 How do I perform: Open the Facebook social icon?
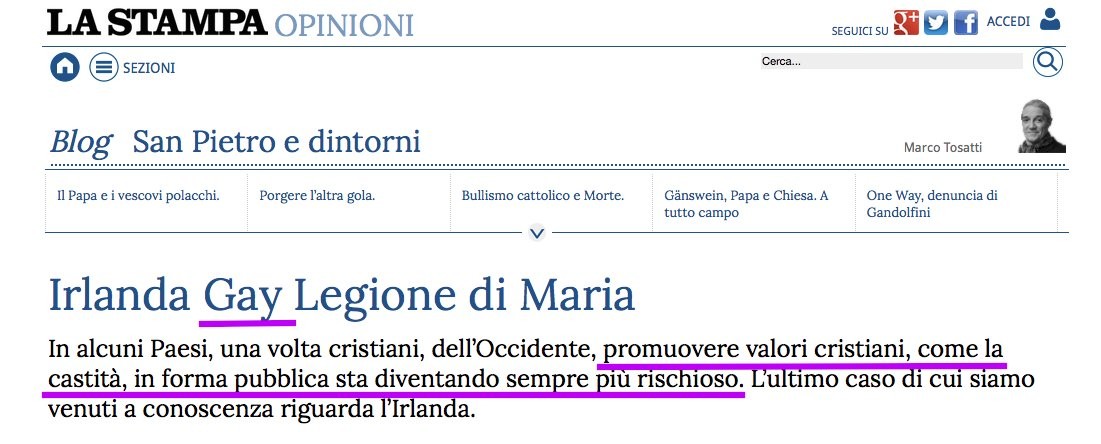[965, 22]
